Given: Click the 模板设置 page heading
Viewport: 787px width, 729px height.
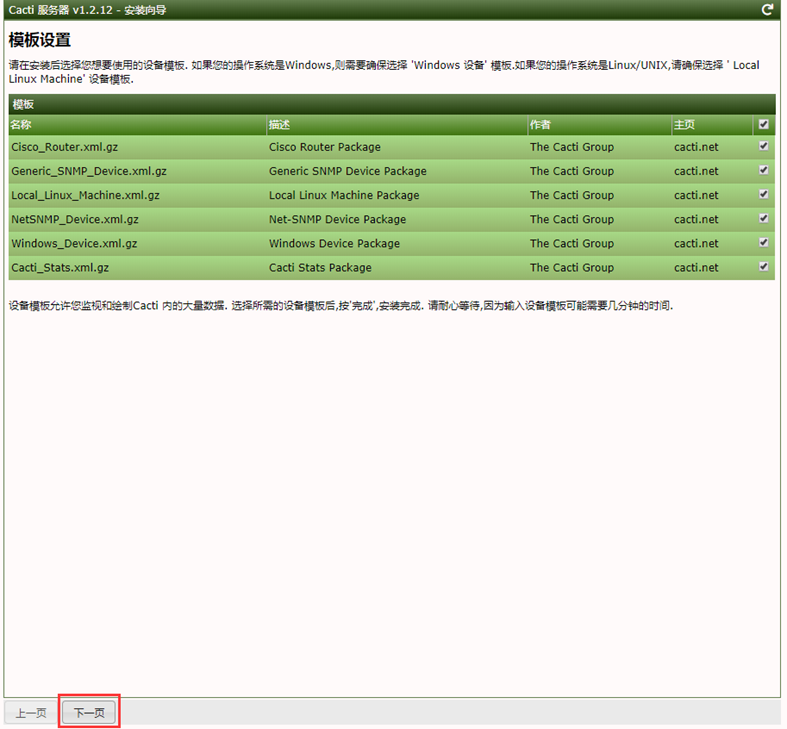Looking at the screenshot, I should pyautogui.click(x=40, y=40).
